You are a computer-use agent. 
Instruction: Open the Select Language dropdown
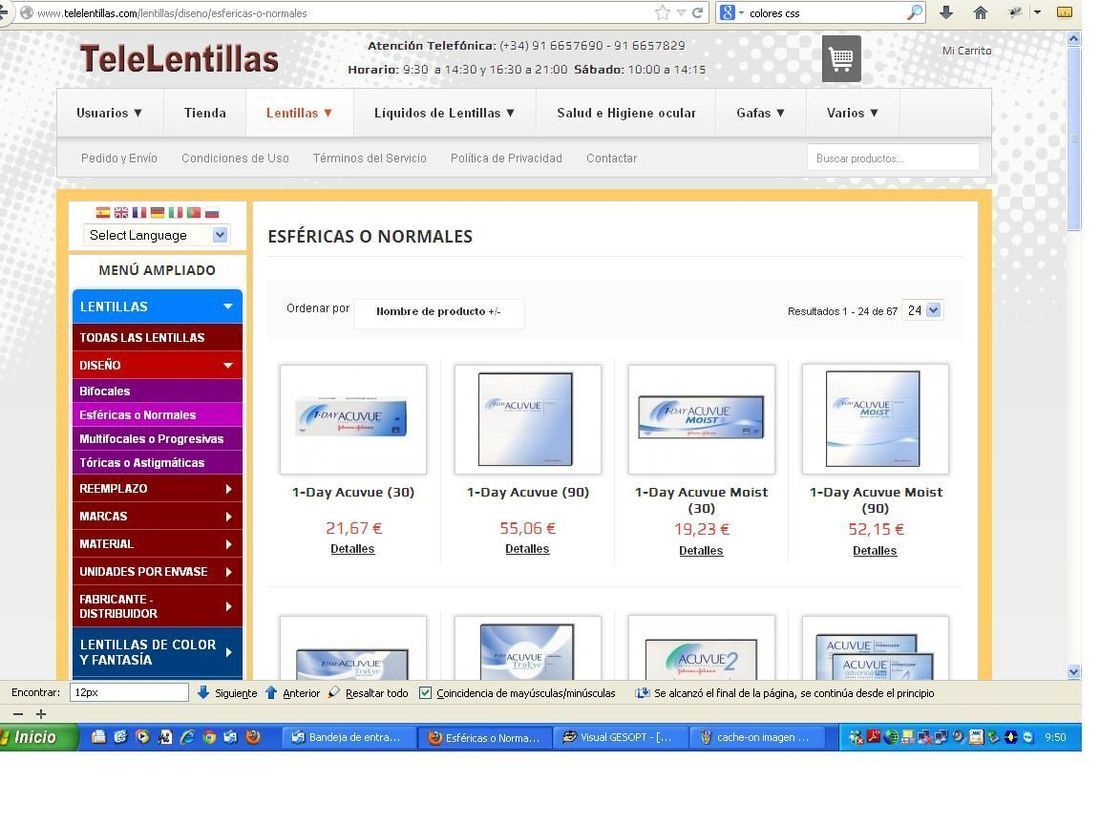point(156,235)
